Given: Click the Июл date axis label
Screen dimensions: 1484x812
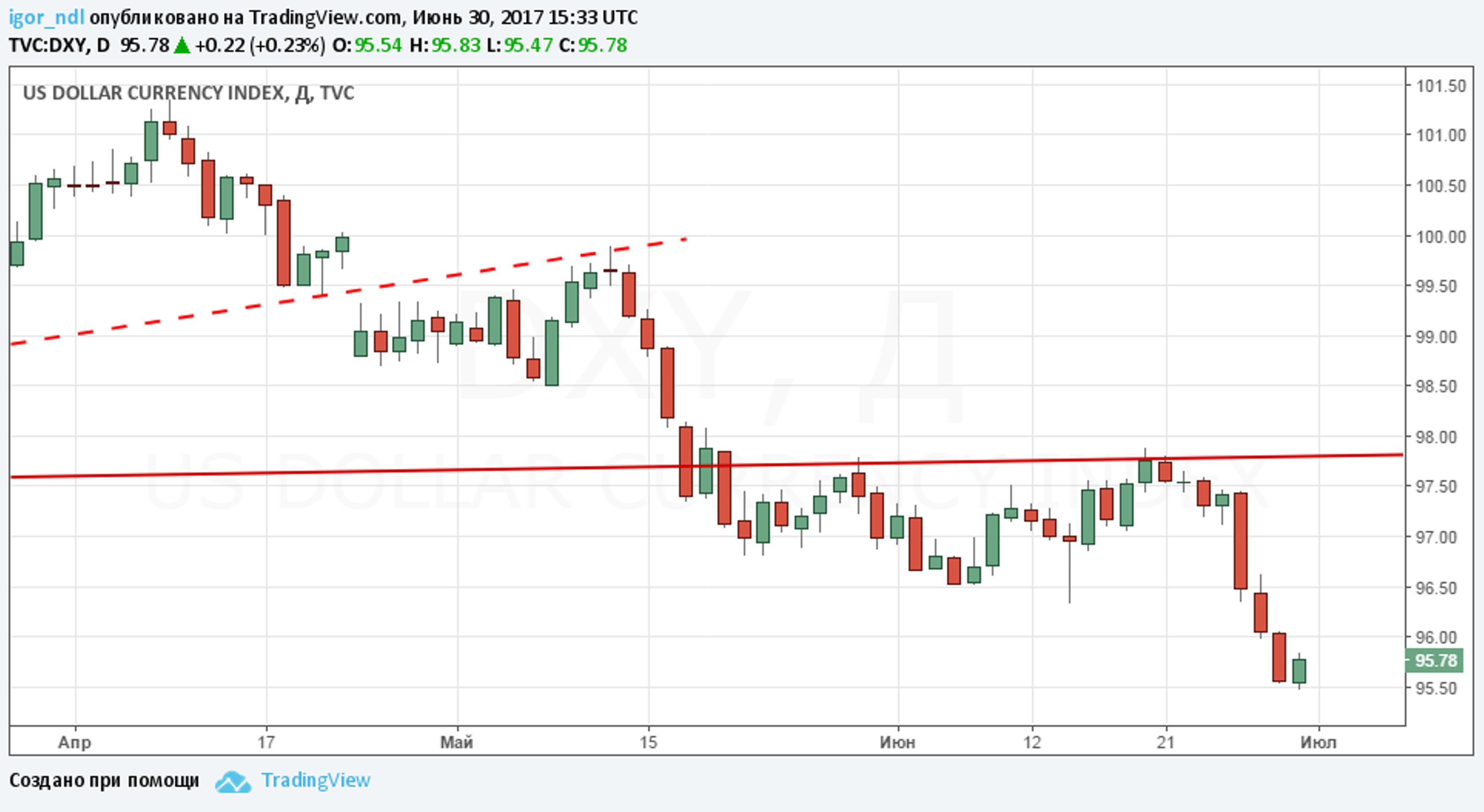Looking at the screenshot, I should [1318, 742].
